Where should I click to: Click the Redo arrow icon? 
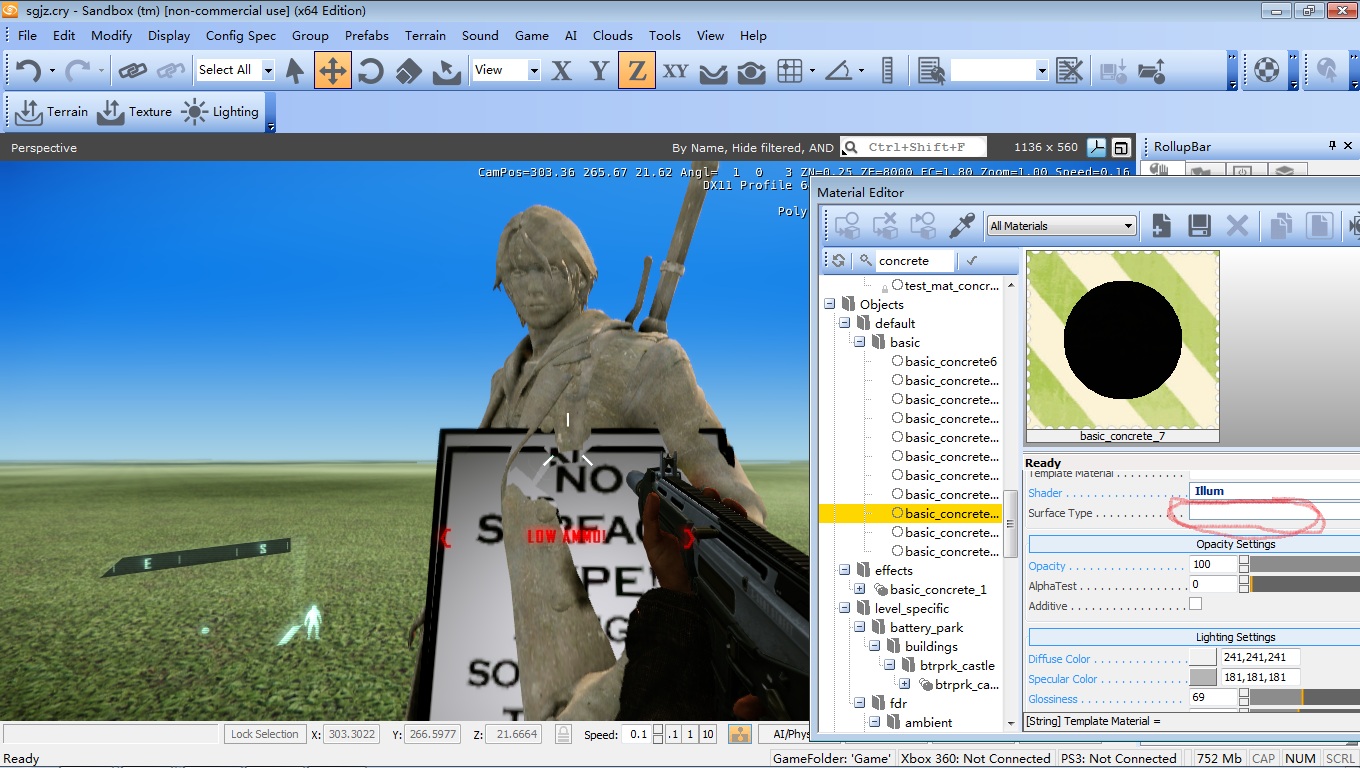(x=78, y=70)
